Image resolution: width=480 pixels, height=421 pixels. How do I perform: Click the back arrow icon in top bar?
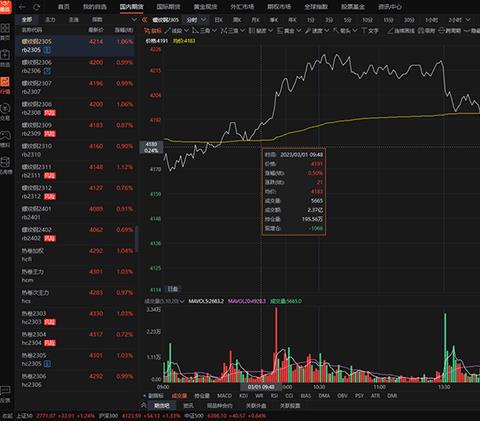(x=22, y=7)
